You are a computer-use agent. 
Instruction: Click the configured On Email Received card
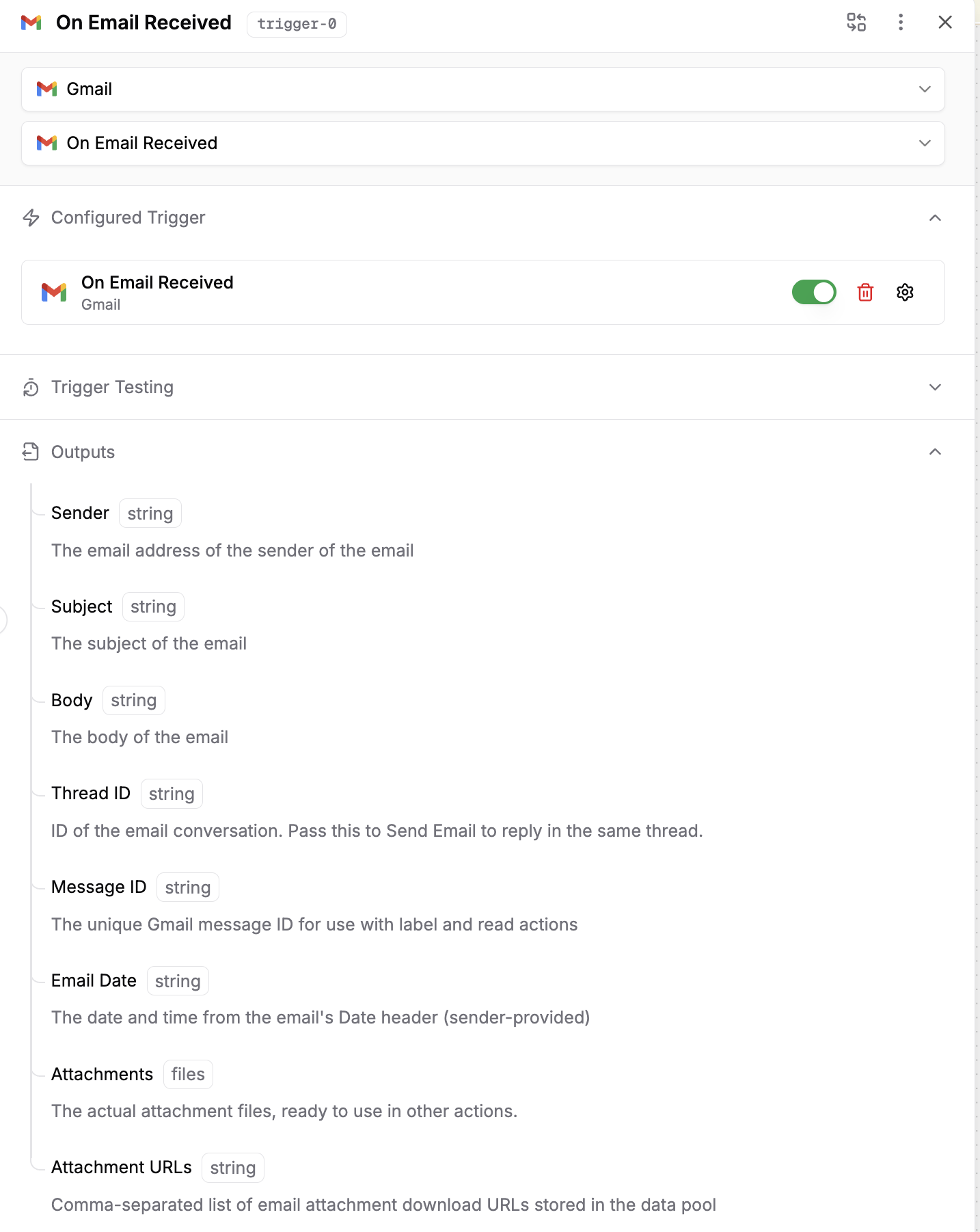tap(410, 293)
